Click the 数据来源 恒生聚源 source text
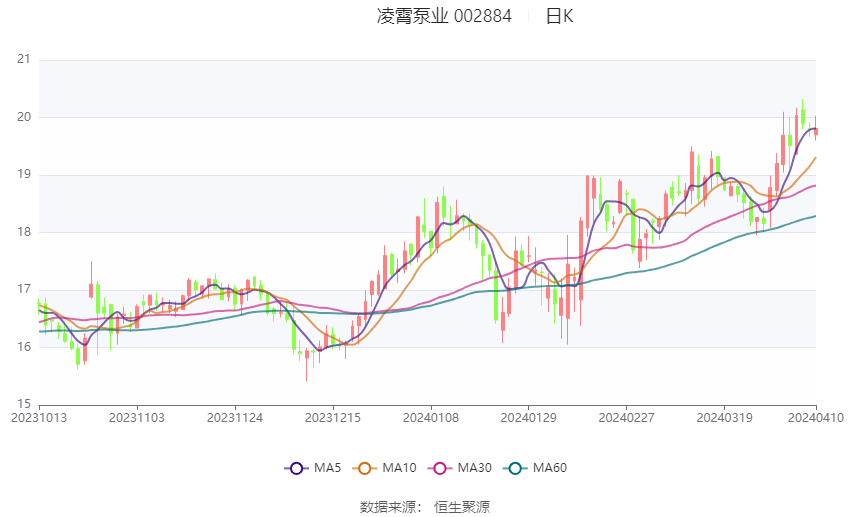The height and width of the screenshot is (517, 850). (425, 507)
